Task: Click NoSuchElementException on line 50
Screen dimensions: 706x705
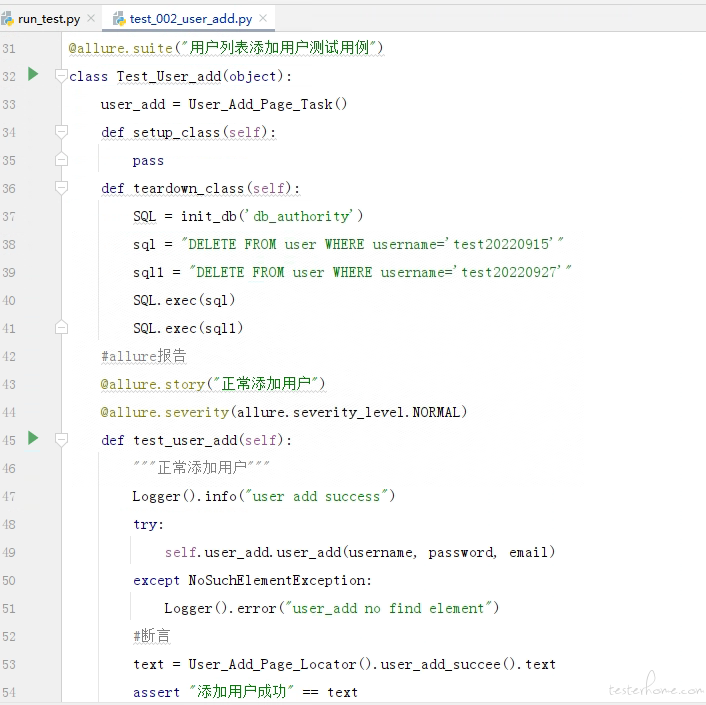Action: click(x=276, y=580)
